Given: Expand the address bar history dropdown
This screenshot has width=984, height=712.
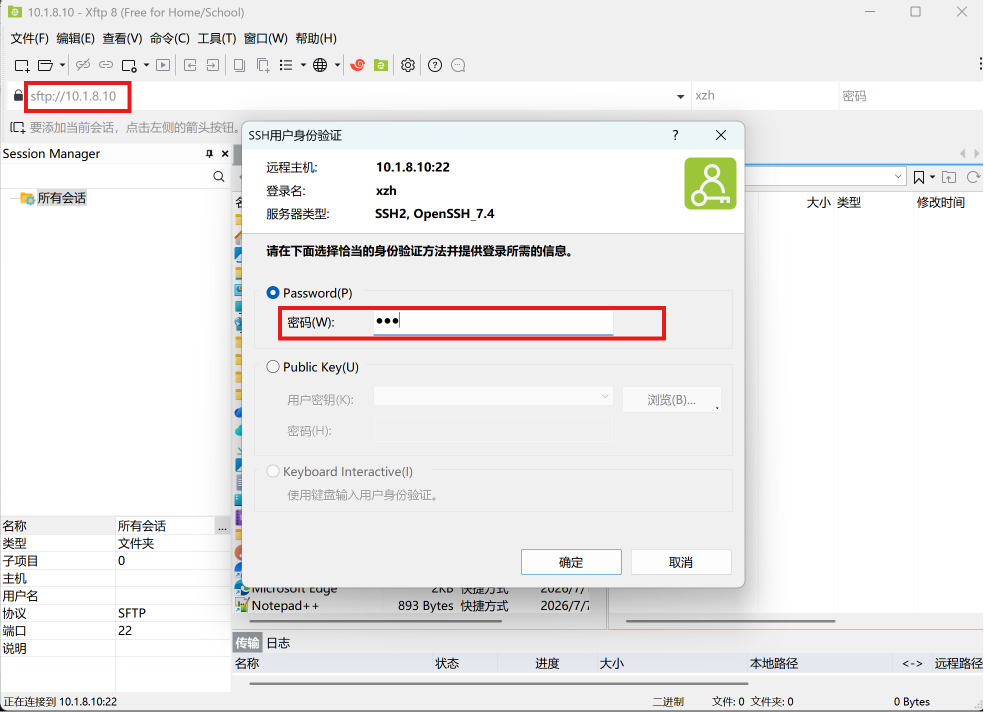Looking at the screenshot, I should [x=680, y=97].
